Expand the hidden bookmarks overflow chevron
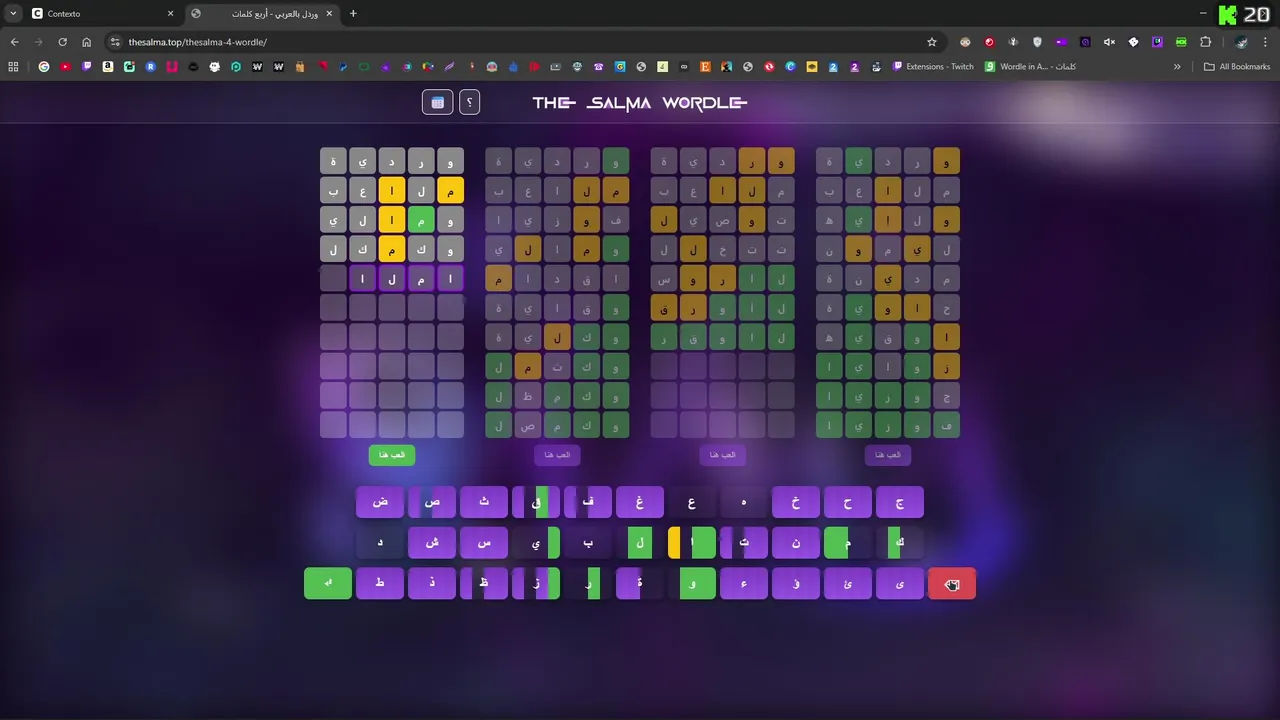 [x=1177, y=67]
